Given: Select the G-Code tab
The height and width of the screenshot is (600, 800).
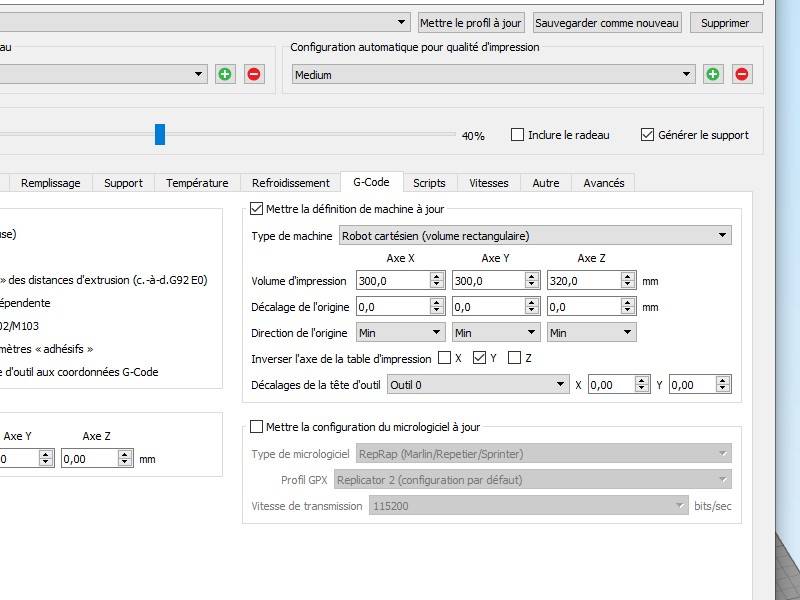Looking at the screenshot, I should pos(371,182).
